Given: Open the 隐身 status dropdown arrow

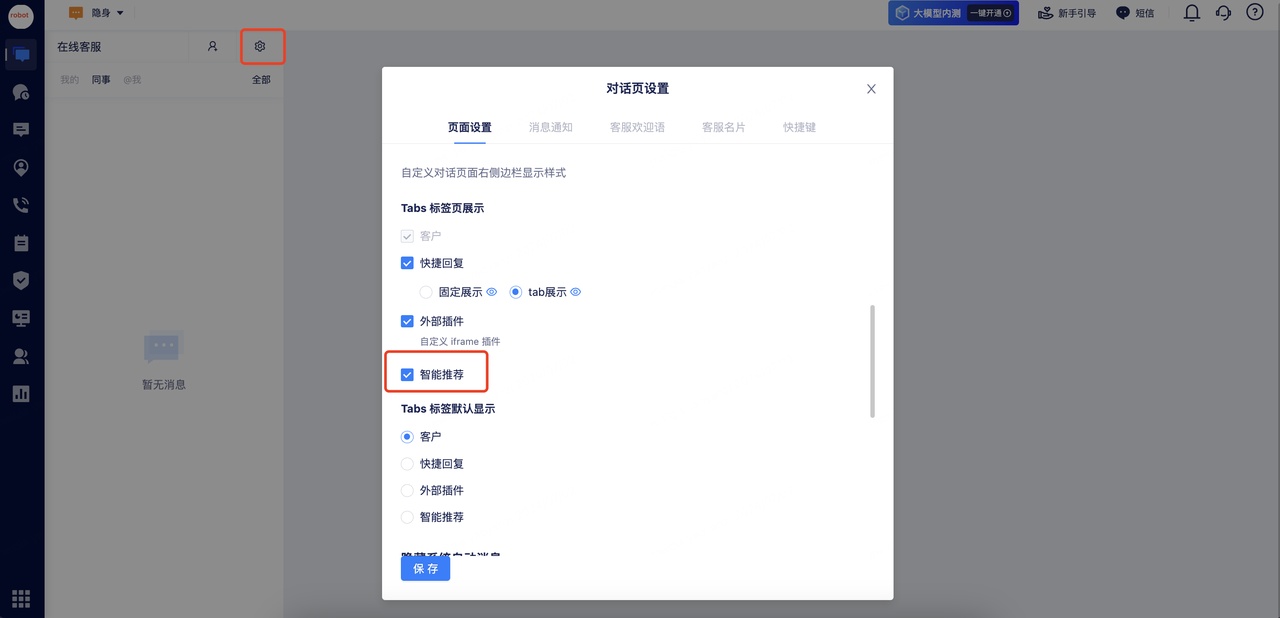Looking at the screenshot, I should coord(120,14).
